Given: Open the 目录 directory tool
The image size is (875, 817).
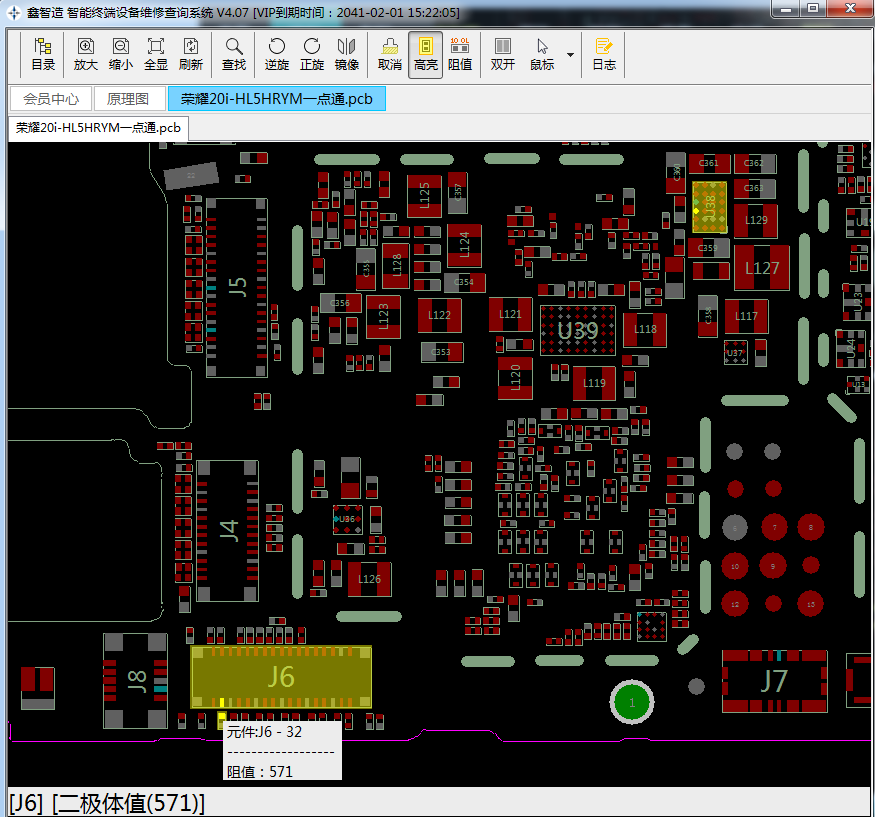Looking at the screenshot, I should [x=43, y=54].
